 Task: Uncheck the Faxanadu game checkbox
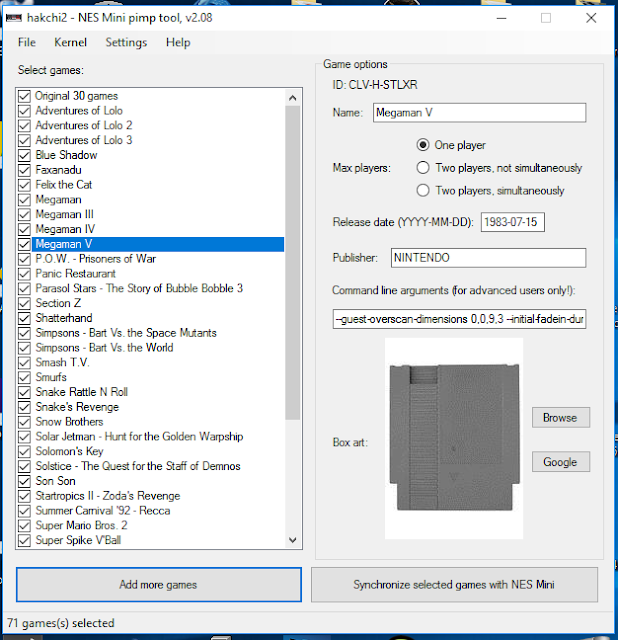tap(24, 170)
